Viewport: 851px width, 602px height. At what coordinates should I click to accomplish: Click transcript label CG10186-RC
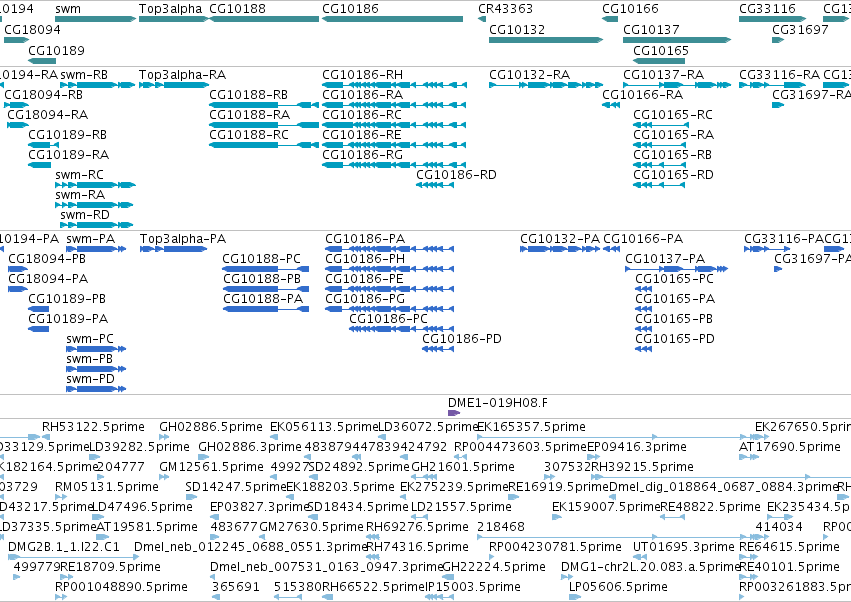pos(361,115)
